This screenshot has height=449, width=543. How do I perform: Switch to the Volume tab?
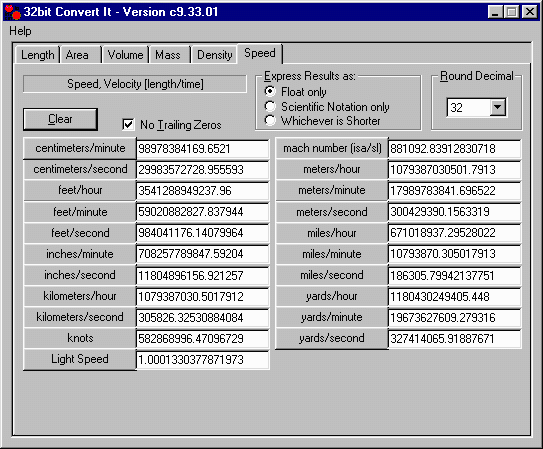(x=125, y=55)
